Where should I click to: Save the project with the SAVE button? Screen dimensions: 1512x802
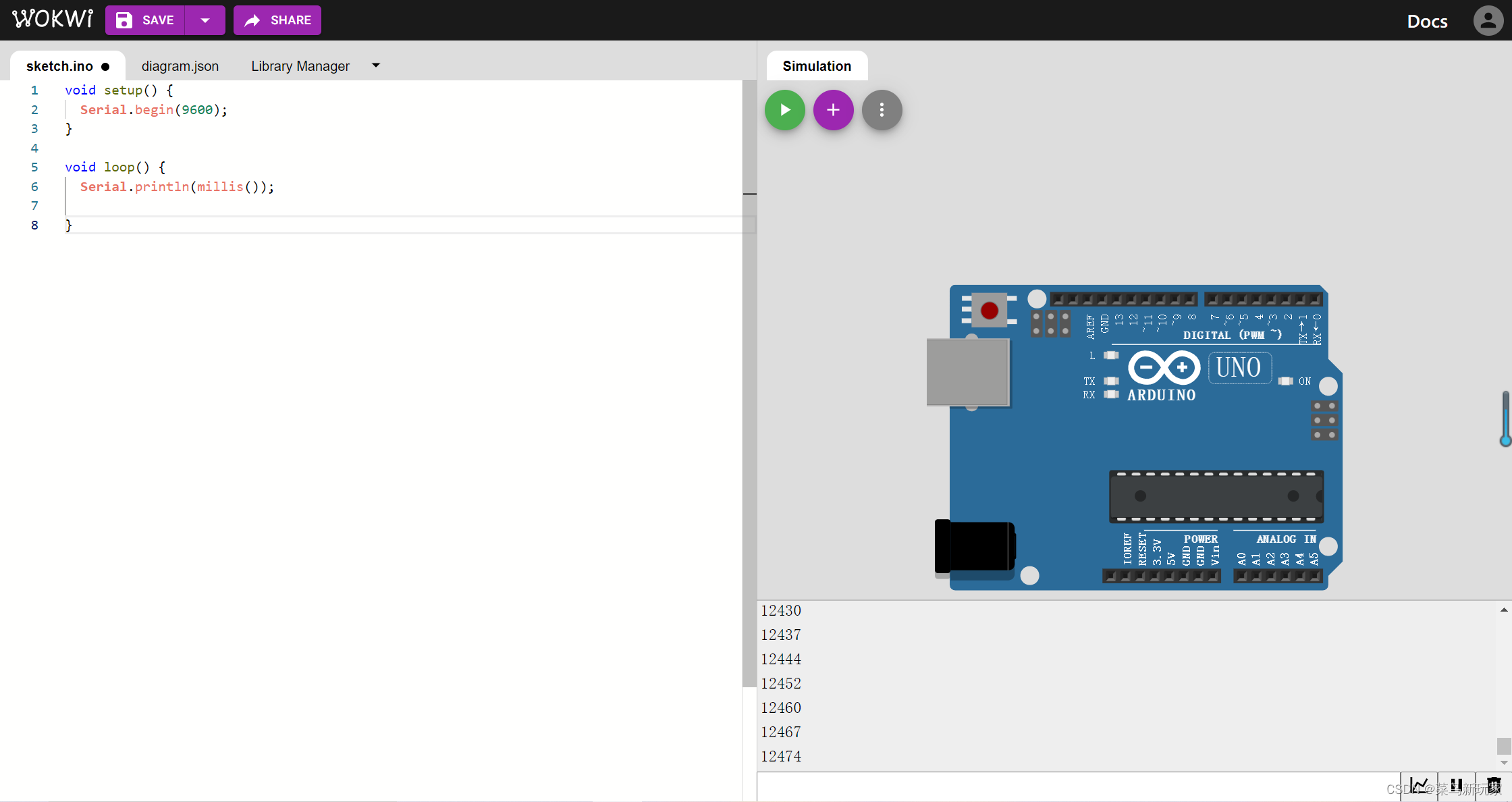pos(145,20)
